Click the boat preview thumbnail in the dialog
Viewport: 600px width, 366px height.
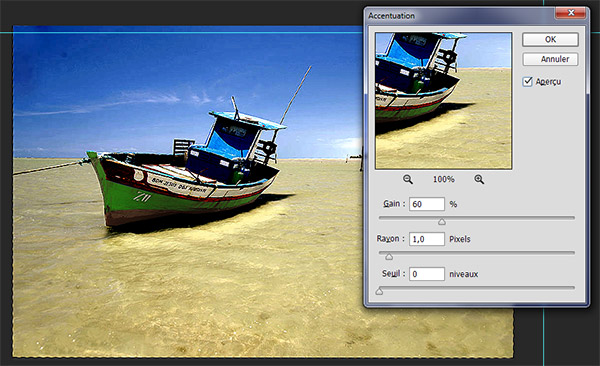click(x=443, y=101)
